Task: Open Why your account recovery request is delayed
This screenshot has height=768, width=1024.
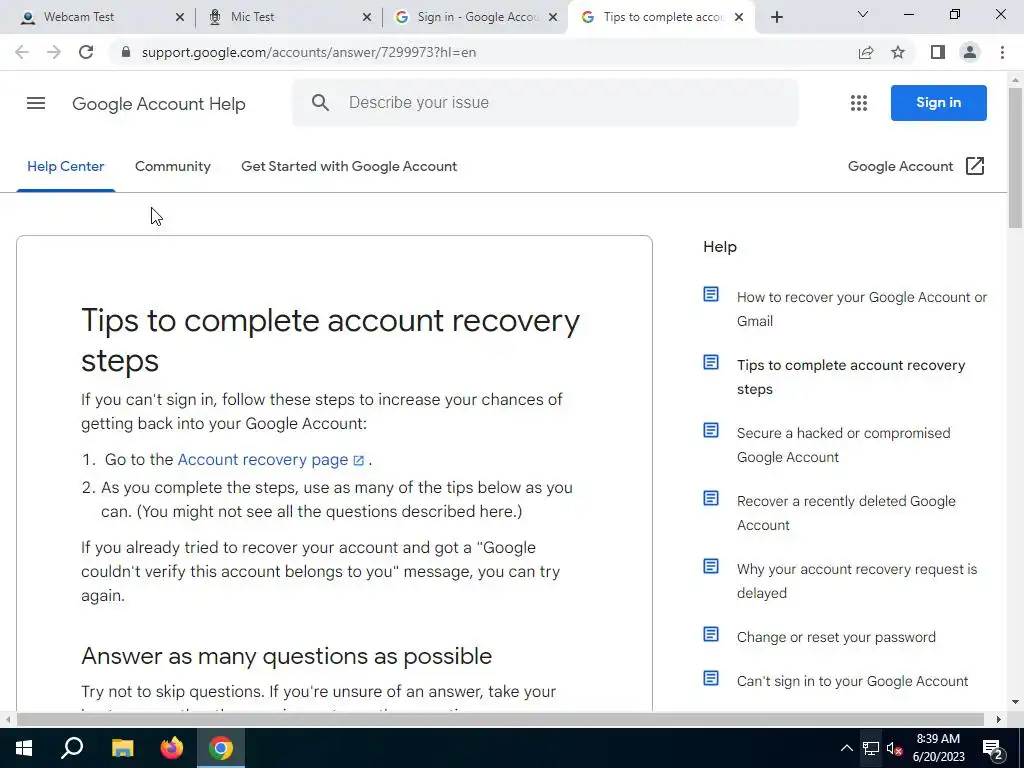Action: [857, 581]
